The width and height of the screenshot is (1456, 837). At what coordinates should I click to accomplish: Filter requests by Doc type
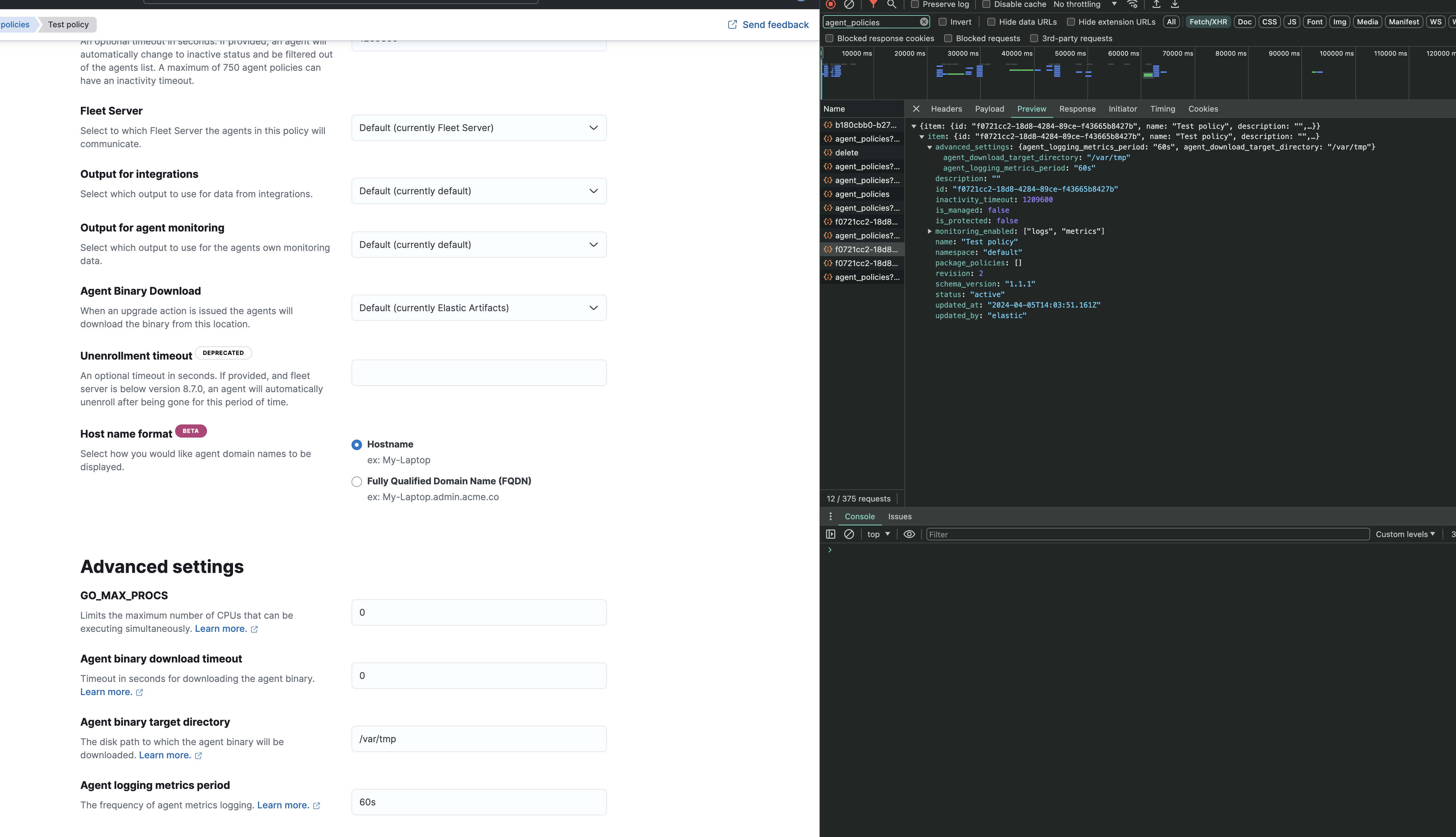coord(1245,22)
